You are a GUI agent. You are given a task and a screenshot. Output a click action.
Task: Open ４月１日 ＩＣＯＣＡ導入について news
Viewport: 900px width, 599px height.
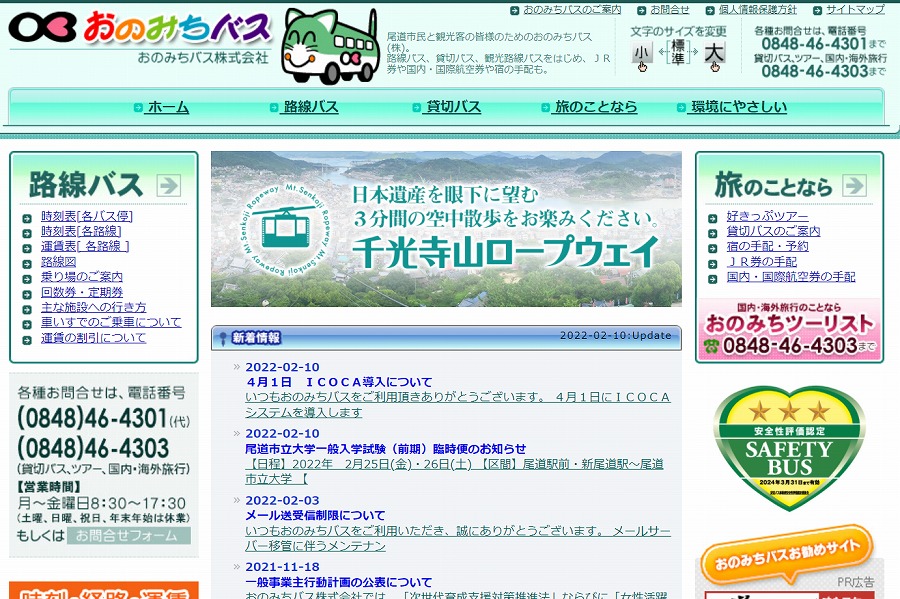tap(340, 382)
